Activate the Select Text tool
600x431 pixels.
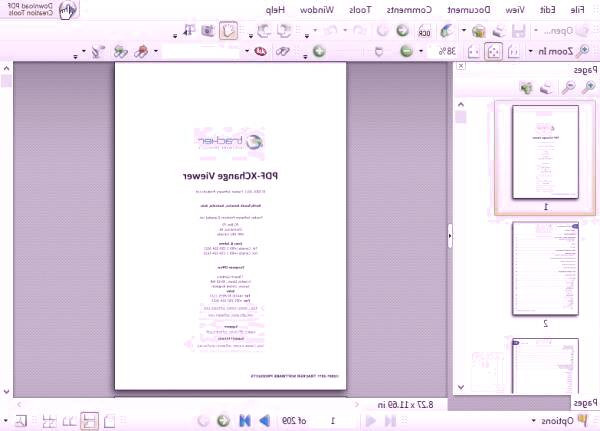pos(189,31)
